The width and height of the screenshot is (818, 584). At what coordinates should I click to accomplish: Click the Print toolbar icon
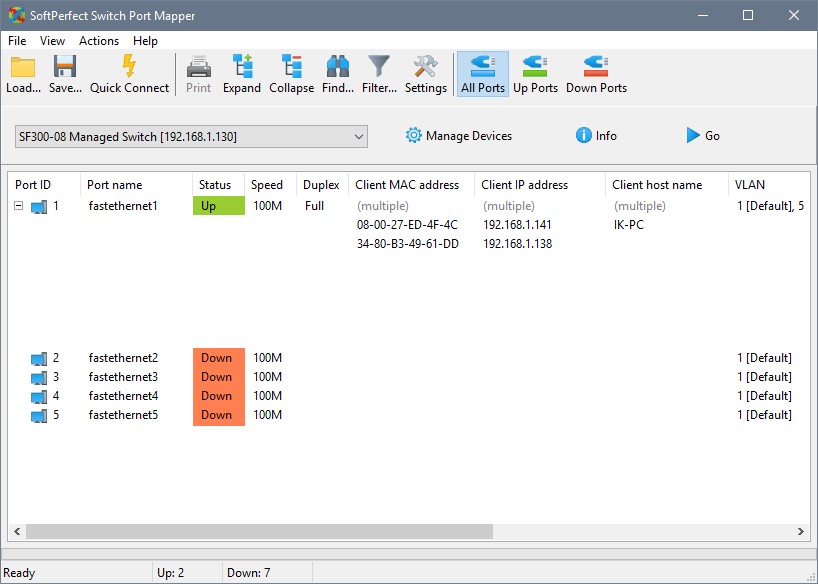point(199,67)
